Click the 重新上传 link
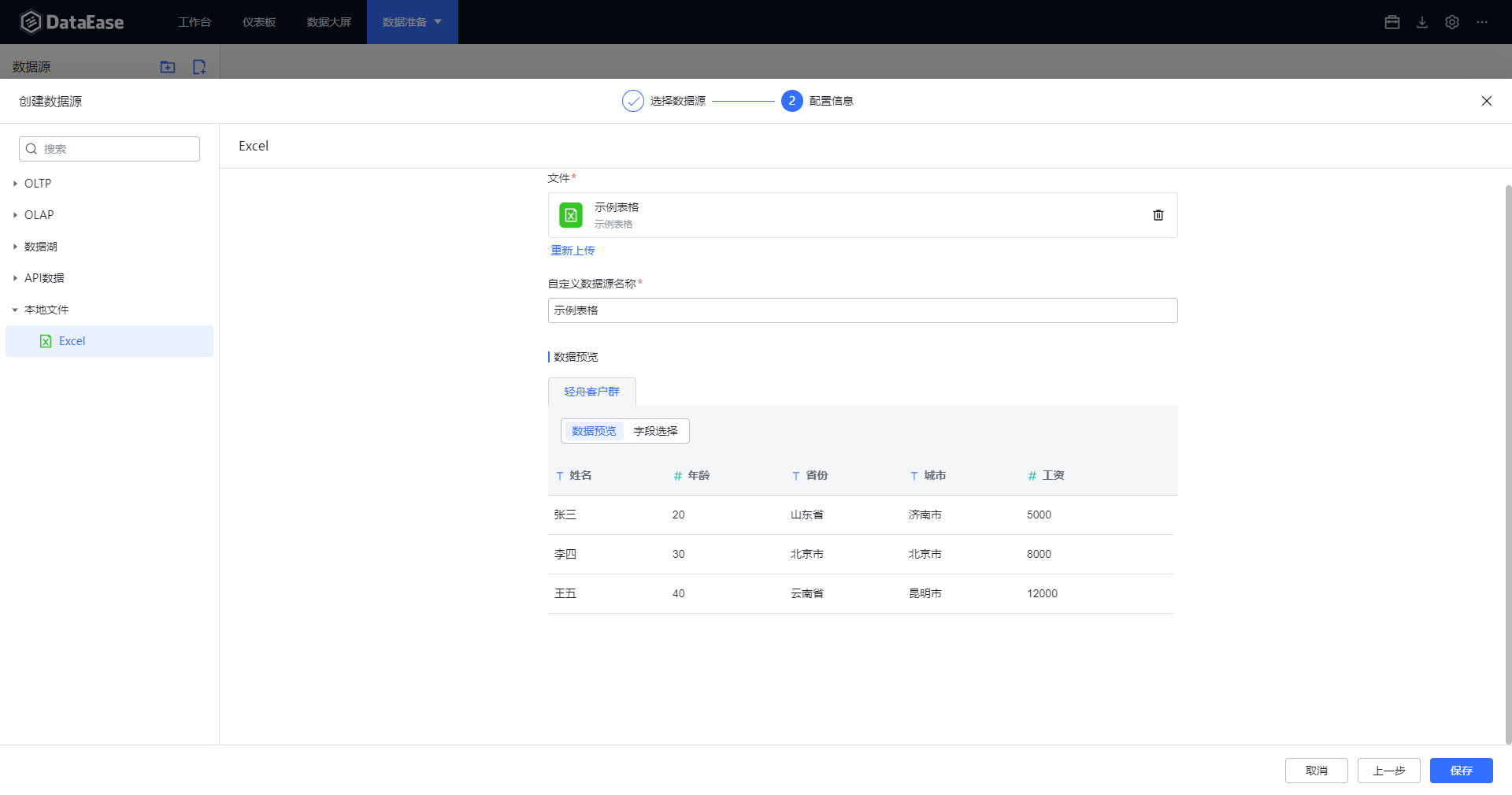Screen dimensions: 1512x795 [573, 251]
